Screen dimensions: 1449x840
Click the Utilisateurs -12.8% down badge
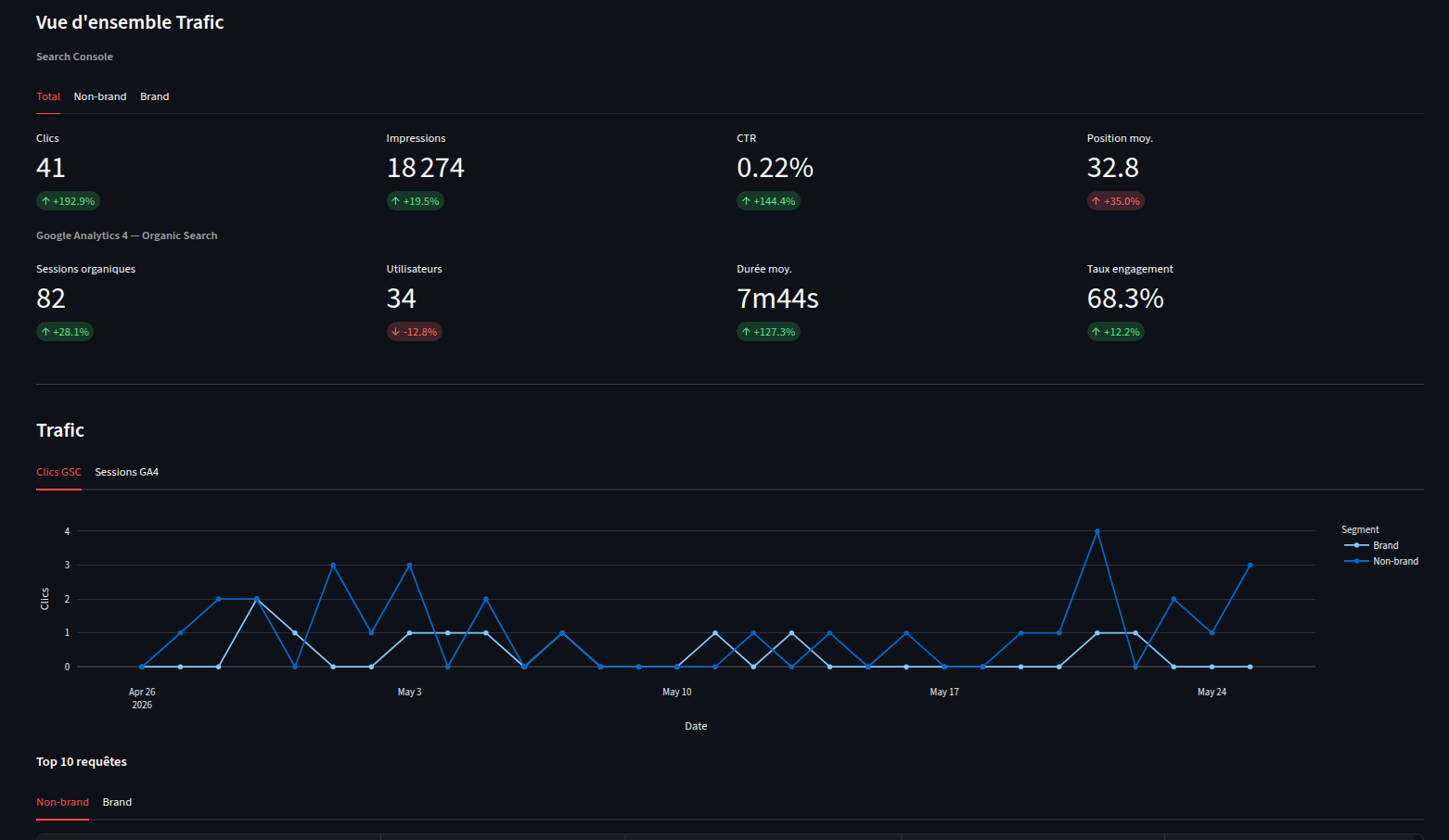[x=415, y=332]
